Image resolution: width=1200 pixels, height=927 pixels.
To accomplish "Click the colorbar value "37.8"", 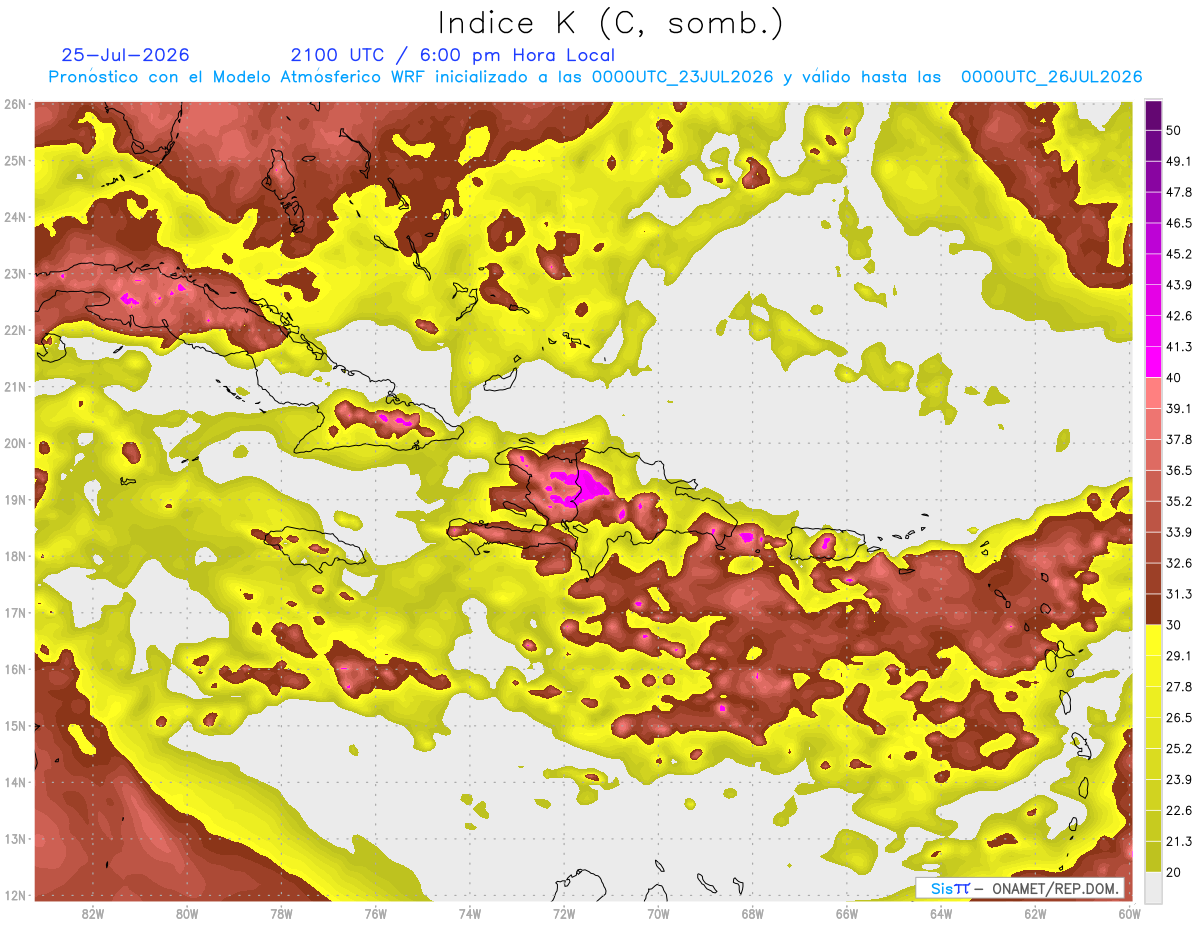I will tap(1179, 440).
